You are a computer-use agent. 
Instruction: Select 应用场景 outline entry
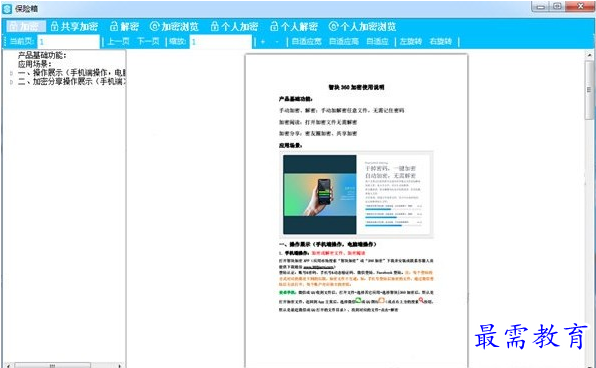[35, 64]
